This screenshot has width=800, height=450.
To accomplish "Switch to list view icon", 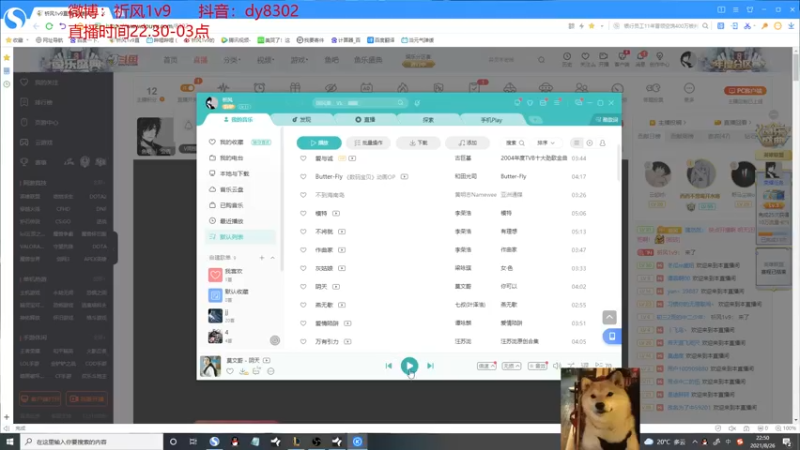I will (577, 143).
